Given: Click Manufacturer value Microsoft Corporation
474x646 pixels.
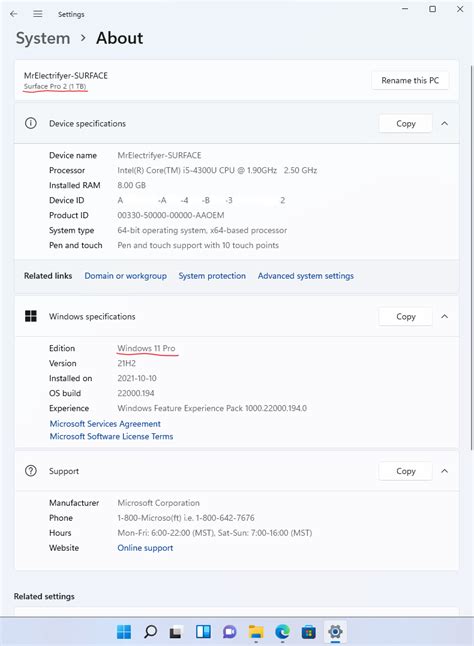Looking at the screenshot, I should pyautogui.click(x=158, y=503).
